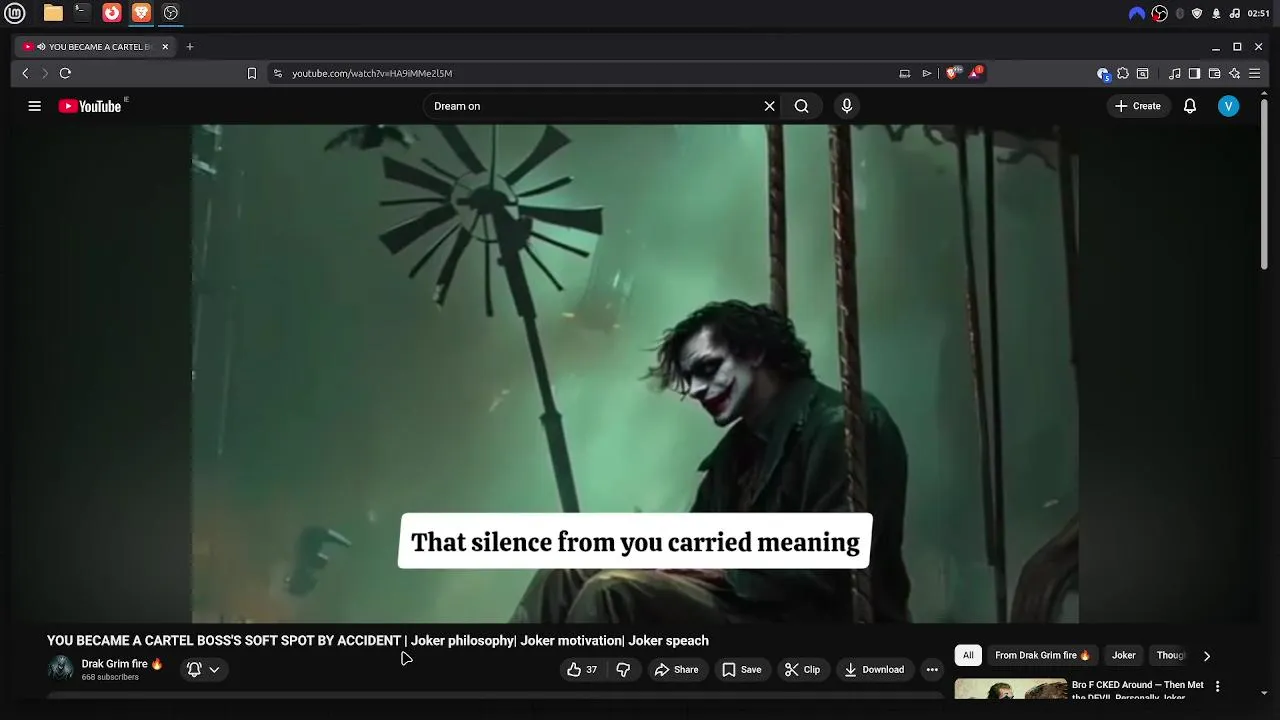The width and height of the screenshot is (1280, 720).
Task: Click the address bar URL
Action: (x=372, y=73)
